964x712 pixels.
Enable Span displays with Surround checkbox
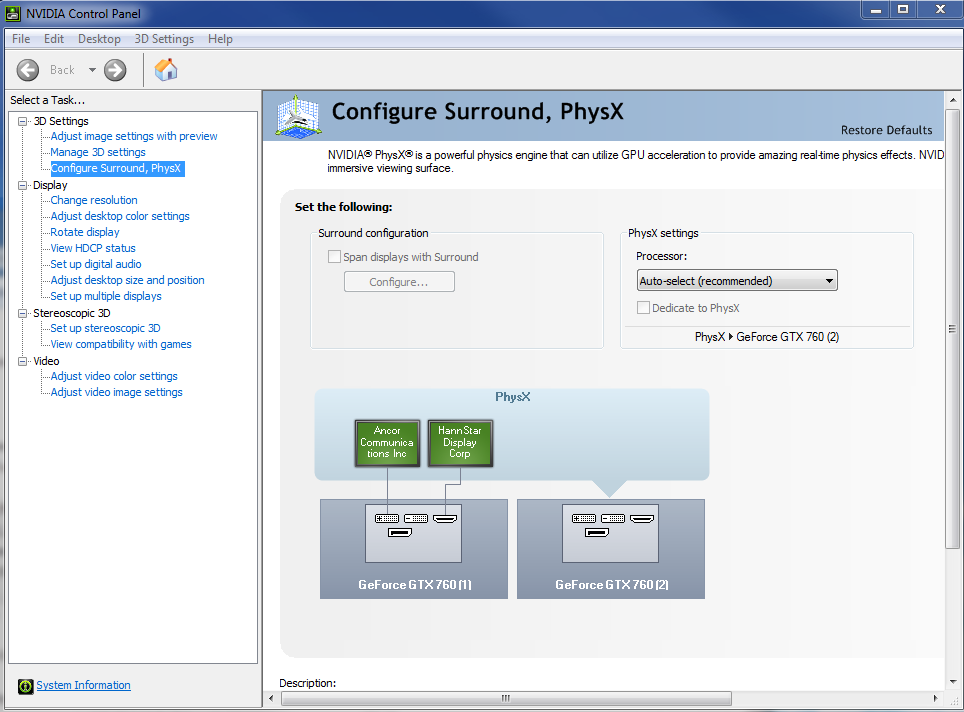(x=334, y=256)
